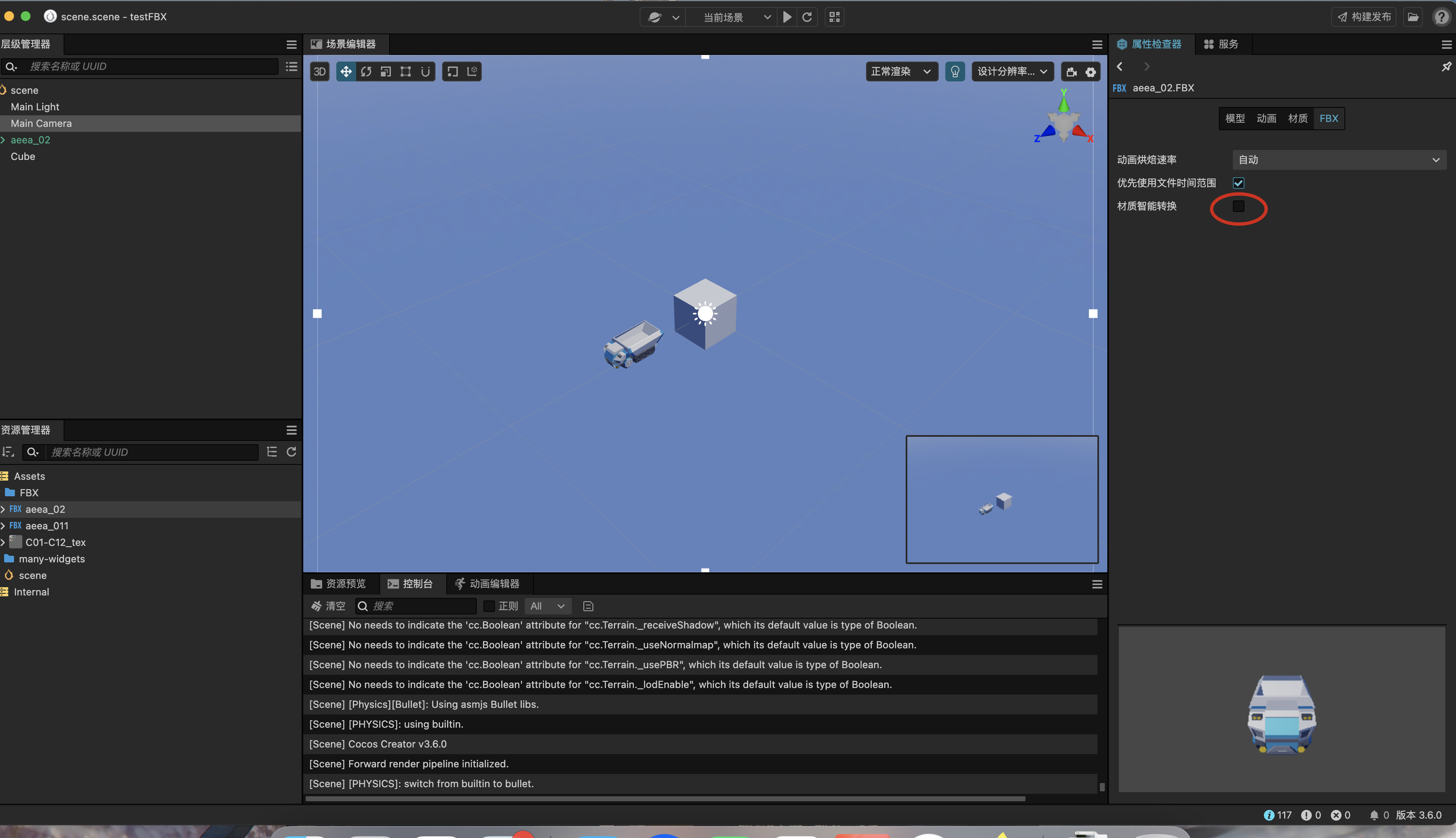
Task: Enable regex checkbox in console
Action: point(489,606)
